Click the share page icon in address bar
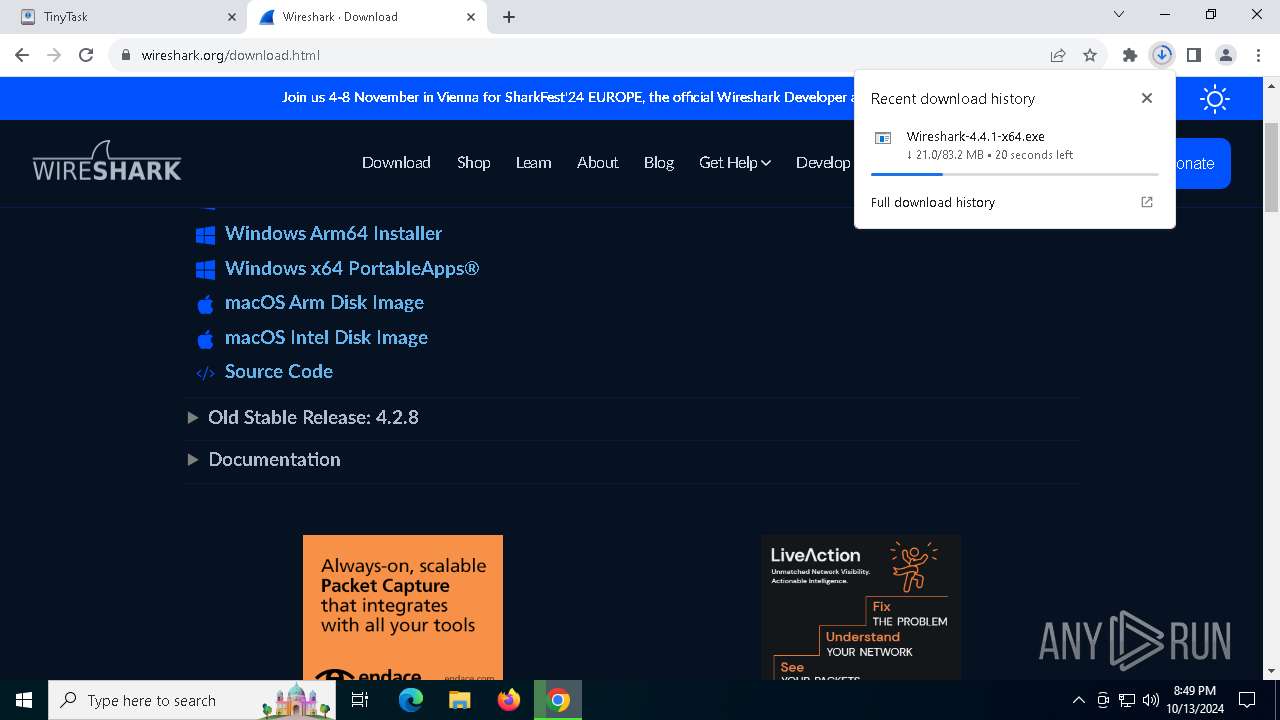1280x720 pixels. pyautogui.click(x=1058, y=55)
